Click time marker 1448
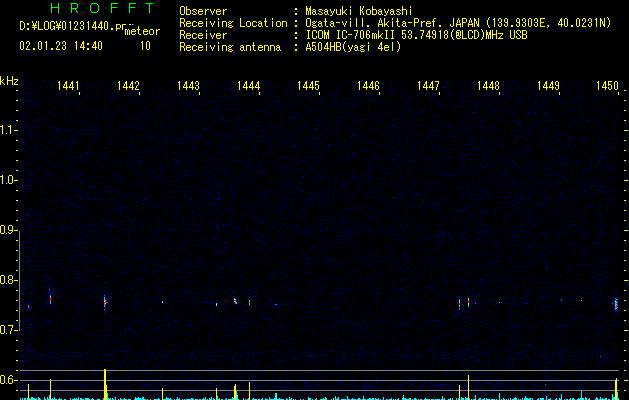The width and height of the screenshot is (629, 400). 489,85
